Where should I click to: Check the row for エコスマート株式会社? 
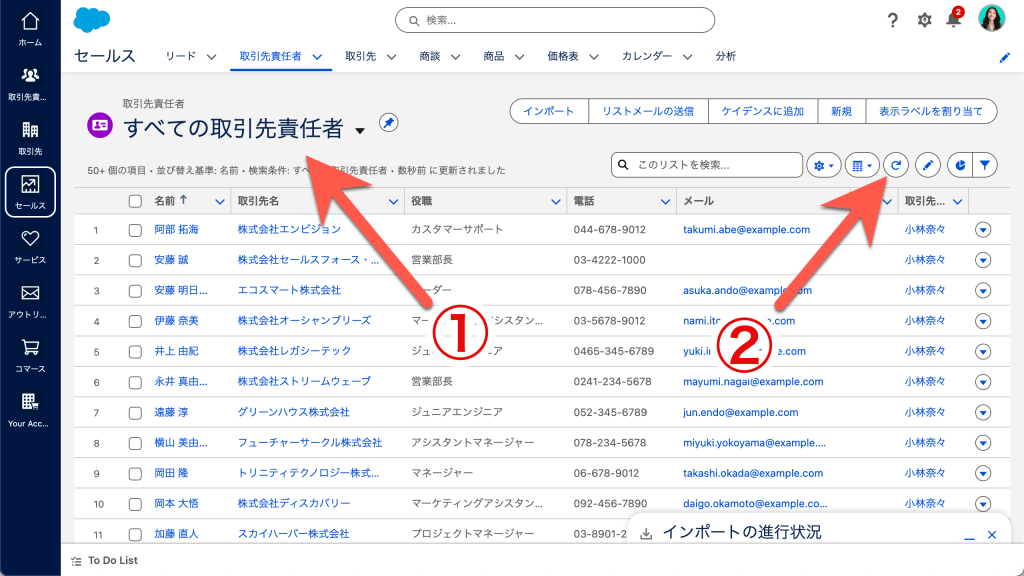tap(135, 291)
